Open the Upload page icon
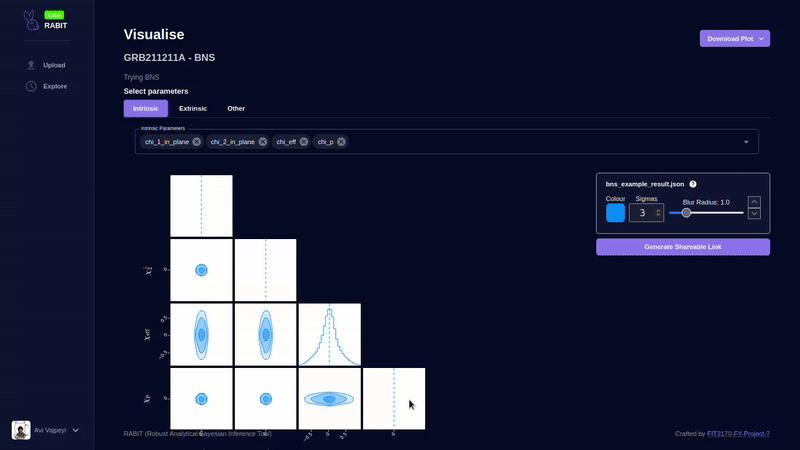 pos(31,65)
